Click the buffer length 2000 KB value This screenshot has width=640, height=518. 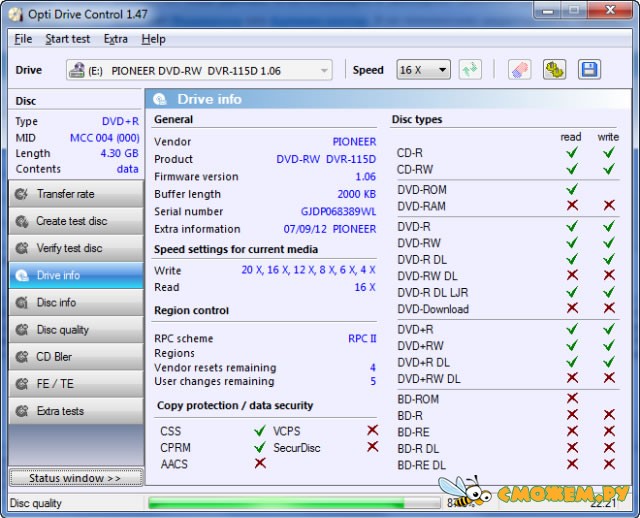356,194
